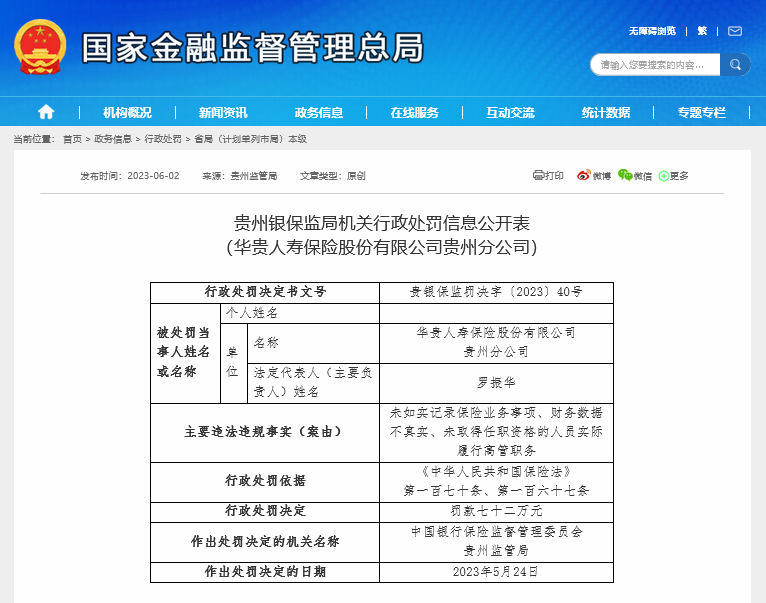The height and width of the screenshot is (603, 766).
Task: Click breadcrumb link 政务信息
Action: coord(113,139)
